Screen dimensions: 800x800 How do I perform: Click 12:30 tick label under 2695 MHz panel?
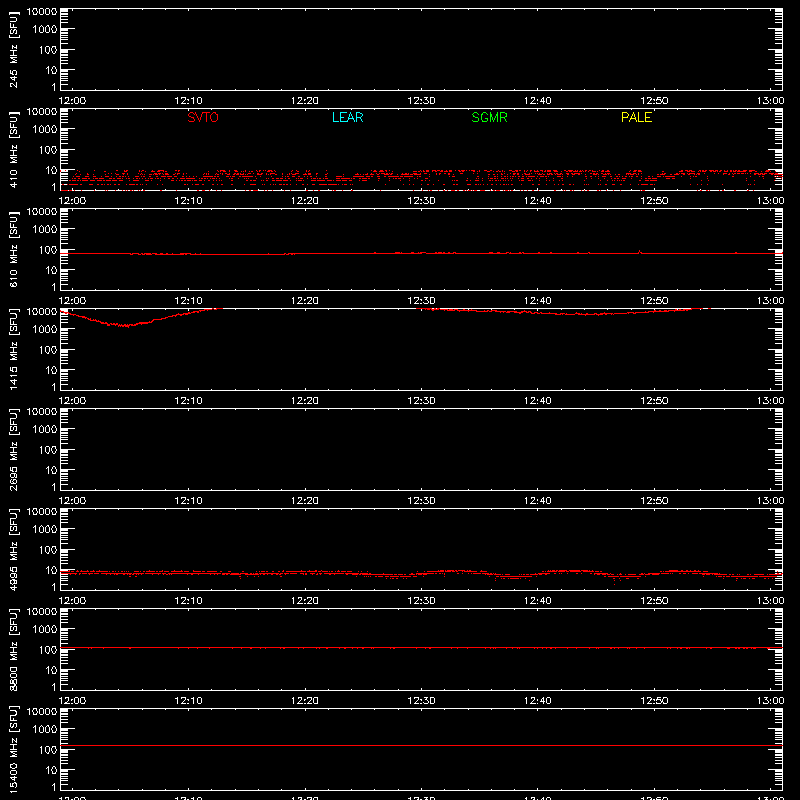pyautogui.click(x=421, y=501)
